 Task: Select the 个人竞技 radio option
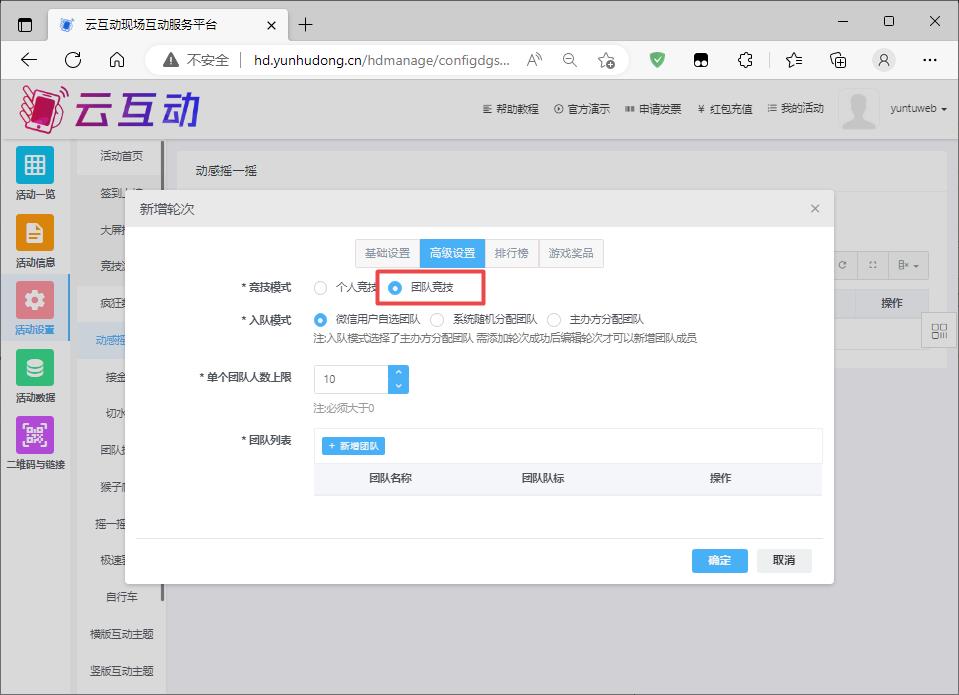[321, 288]
